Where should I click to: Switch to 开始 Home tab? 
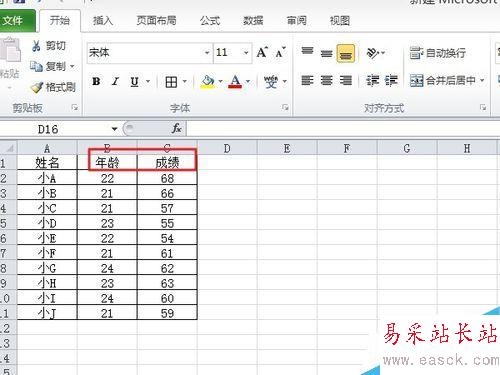(x=60, y=21)
